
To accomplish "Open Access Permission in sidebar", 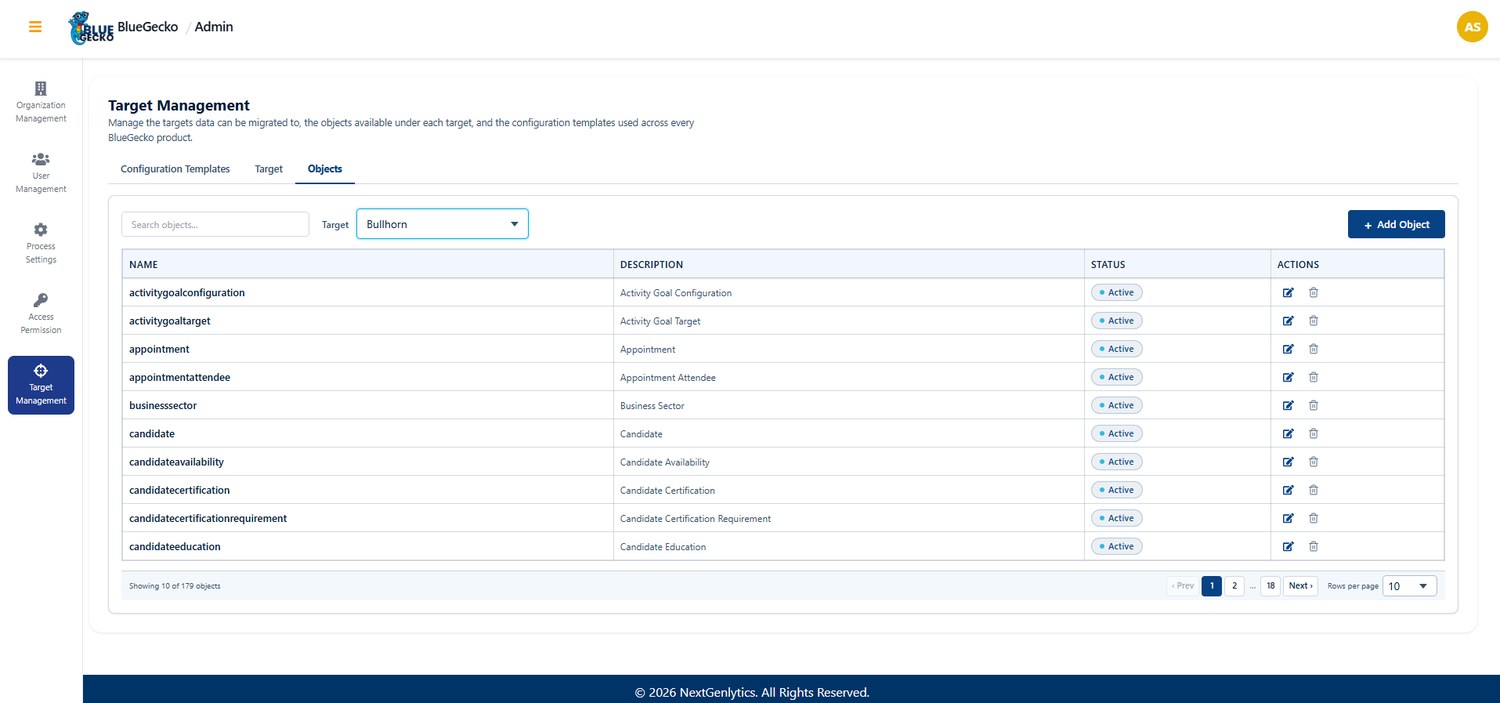I will click(41, 314).
